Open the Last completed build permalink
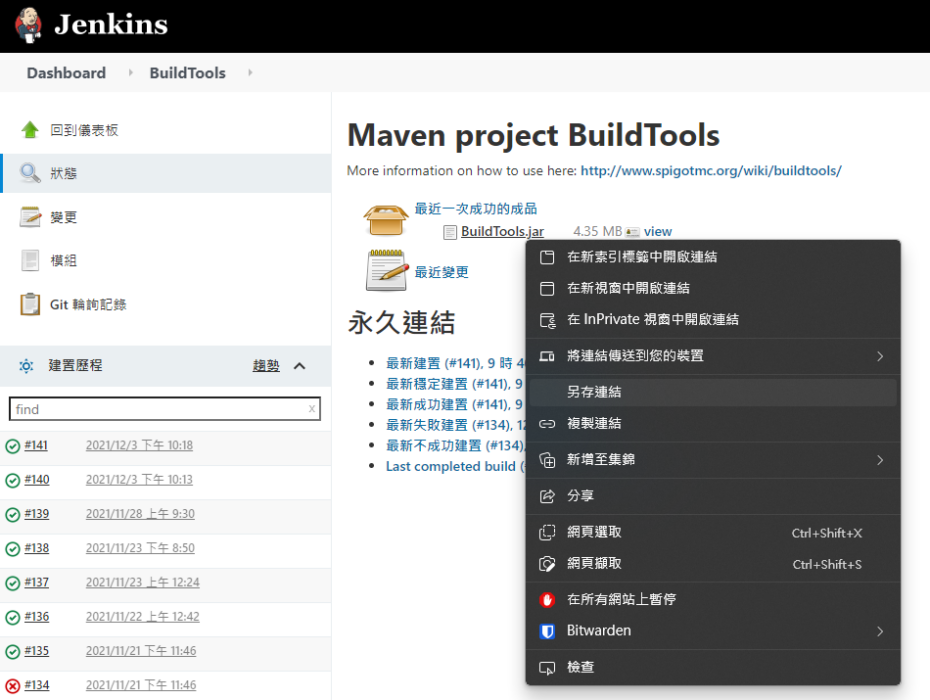The image size is (930, 700). coord(456,466)
